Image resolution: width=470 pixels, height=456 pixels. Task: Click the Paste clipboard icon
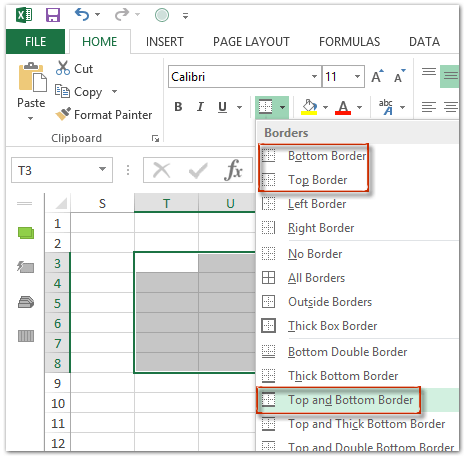click(x=32, y=77)
